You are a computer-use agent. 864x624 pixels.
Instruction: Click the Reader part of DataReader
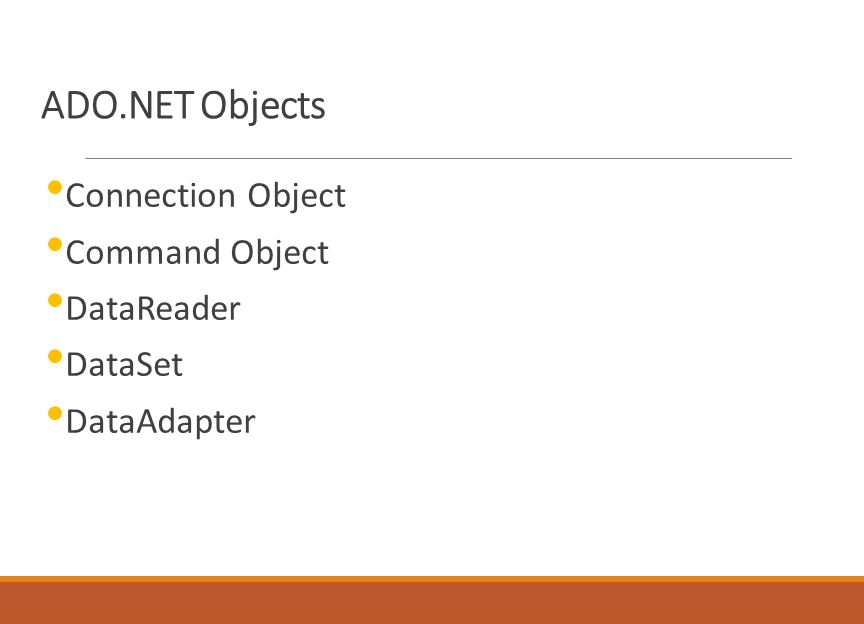pos(188,309)
